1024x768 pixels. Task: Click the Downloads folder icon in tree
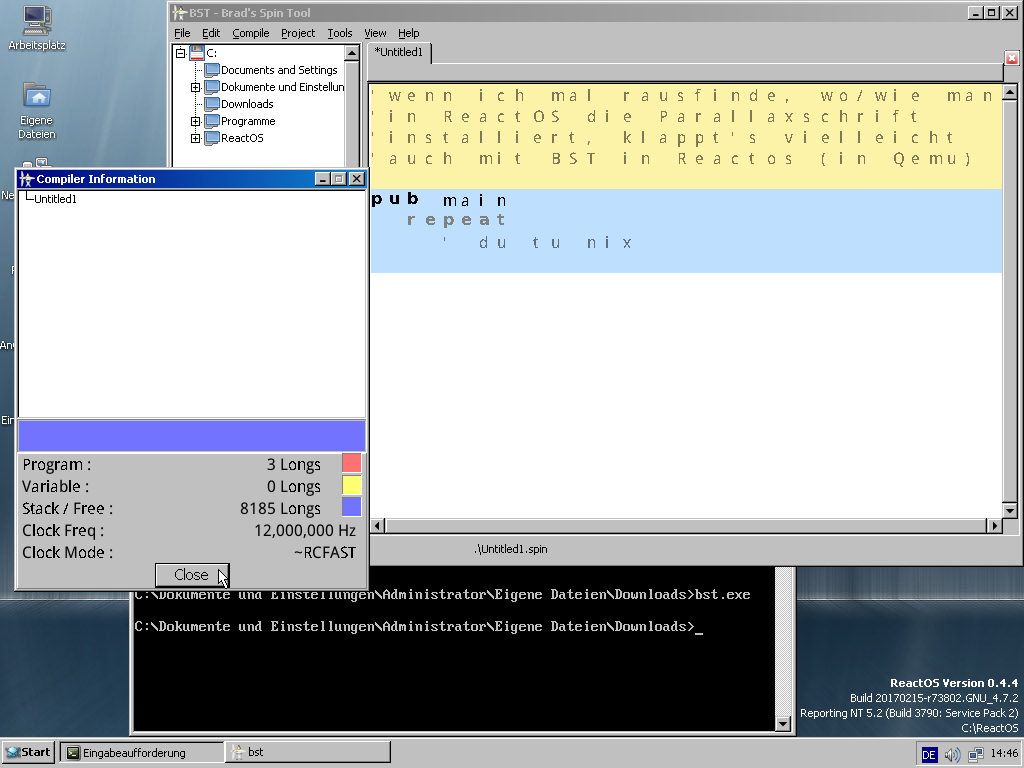tap(212, 104)
